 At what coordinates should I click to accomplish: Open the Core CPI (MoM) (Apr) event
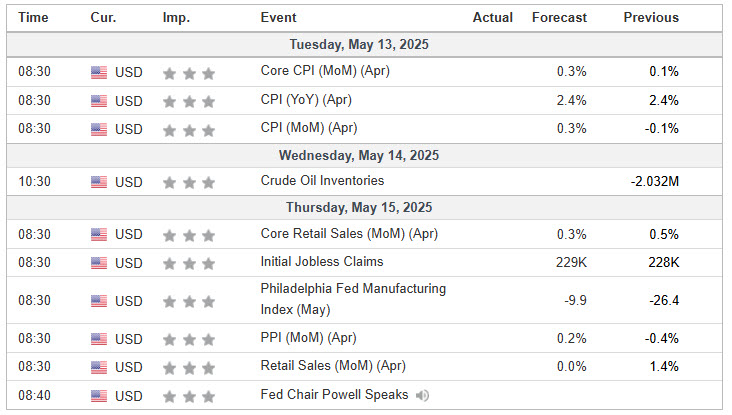coord(325,71)
